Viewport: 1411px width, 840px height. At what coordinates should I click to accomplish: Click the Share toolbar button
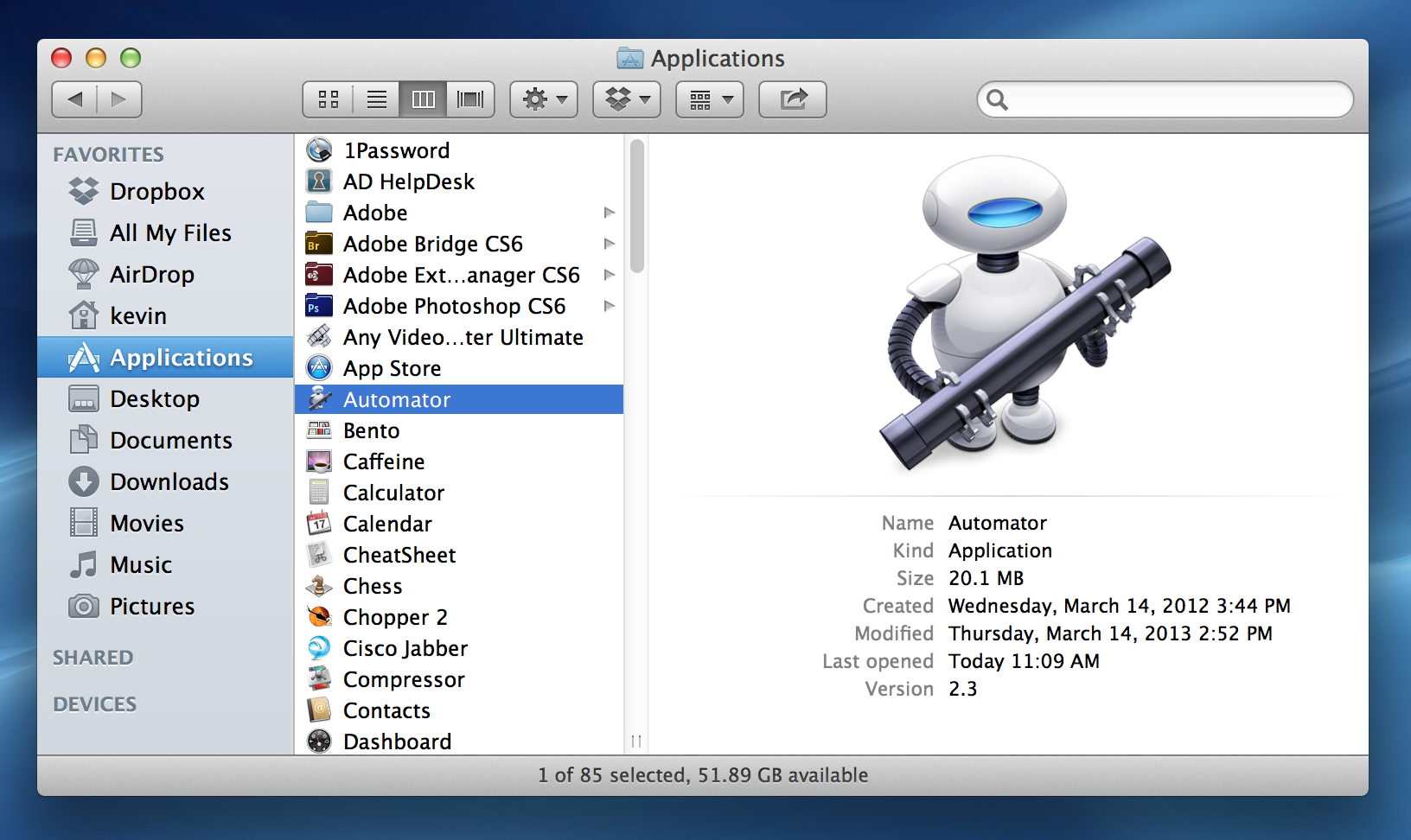793,99
